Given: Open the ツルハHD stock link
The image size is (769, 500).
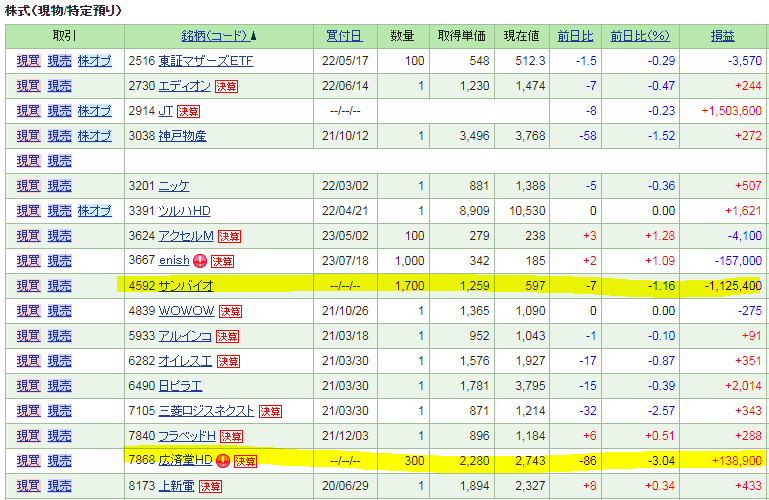Looking at the screenshot, I should [x=184, y=211].
